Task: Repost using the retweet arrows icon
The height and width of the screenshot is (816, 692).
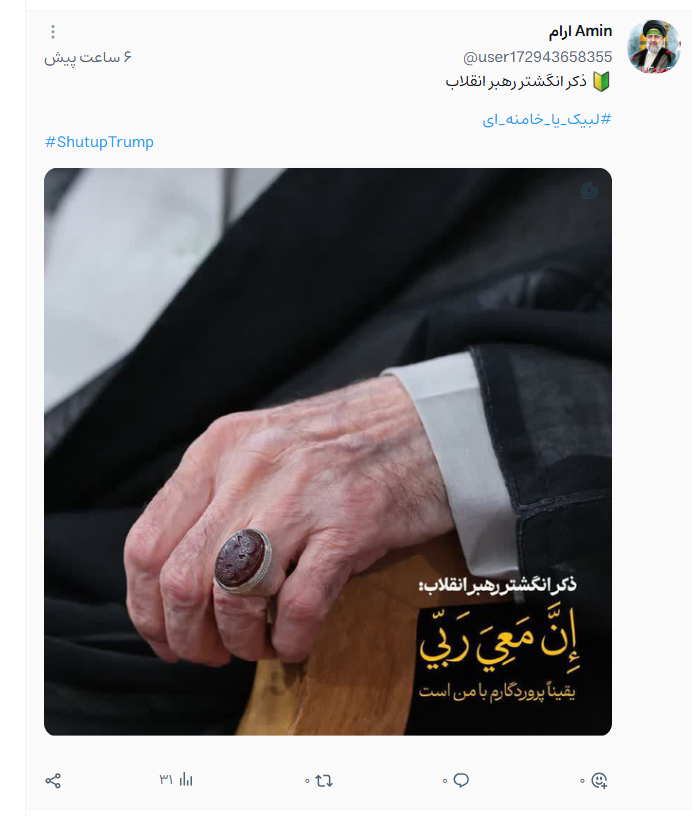Action: (324, 780)
